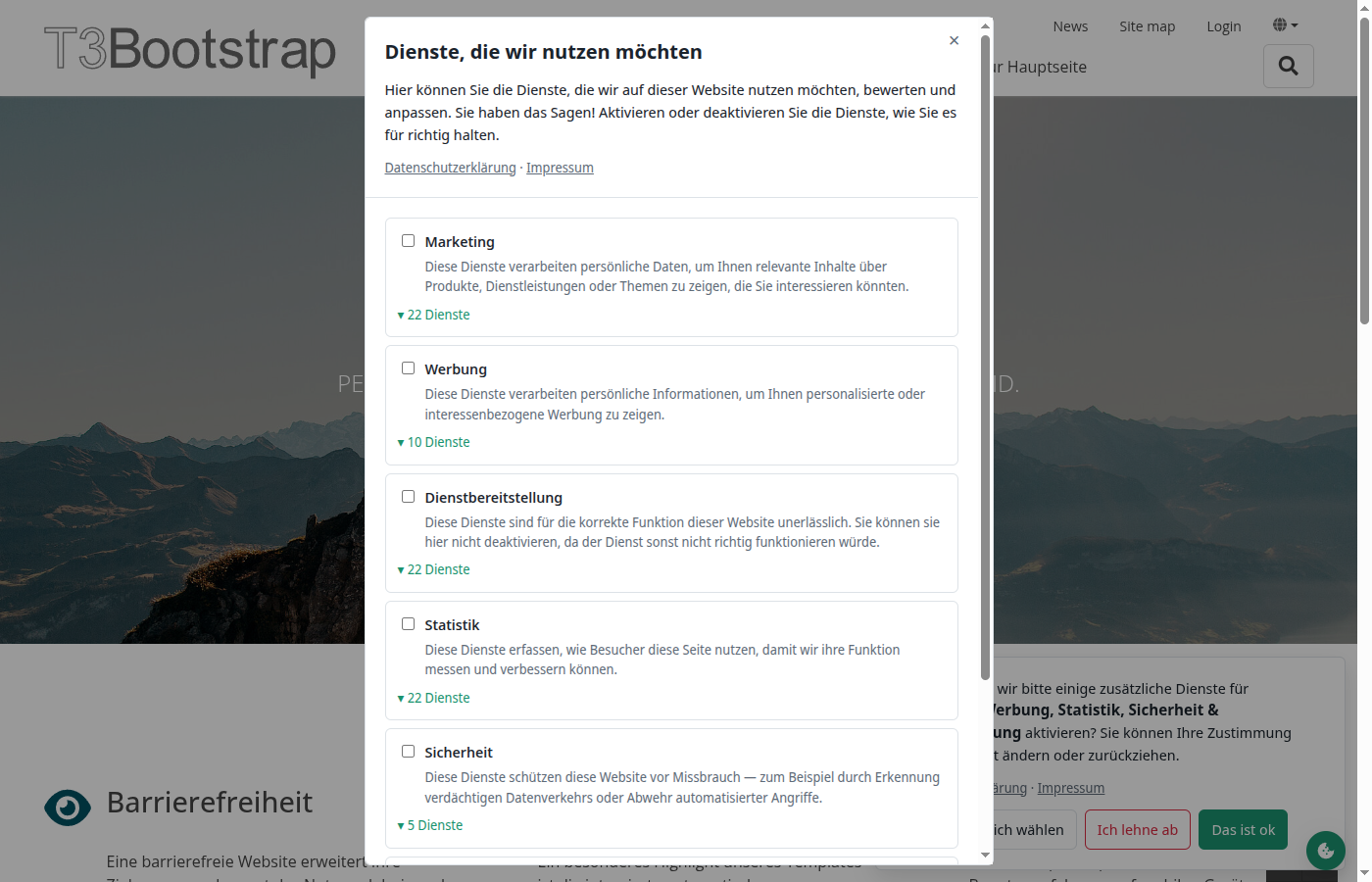Enable the Marketing checkbox
Viewport: 1372px width, 882px height.
click(x=409, y=241)
